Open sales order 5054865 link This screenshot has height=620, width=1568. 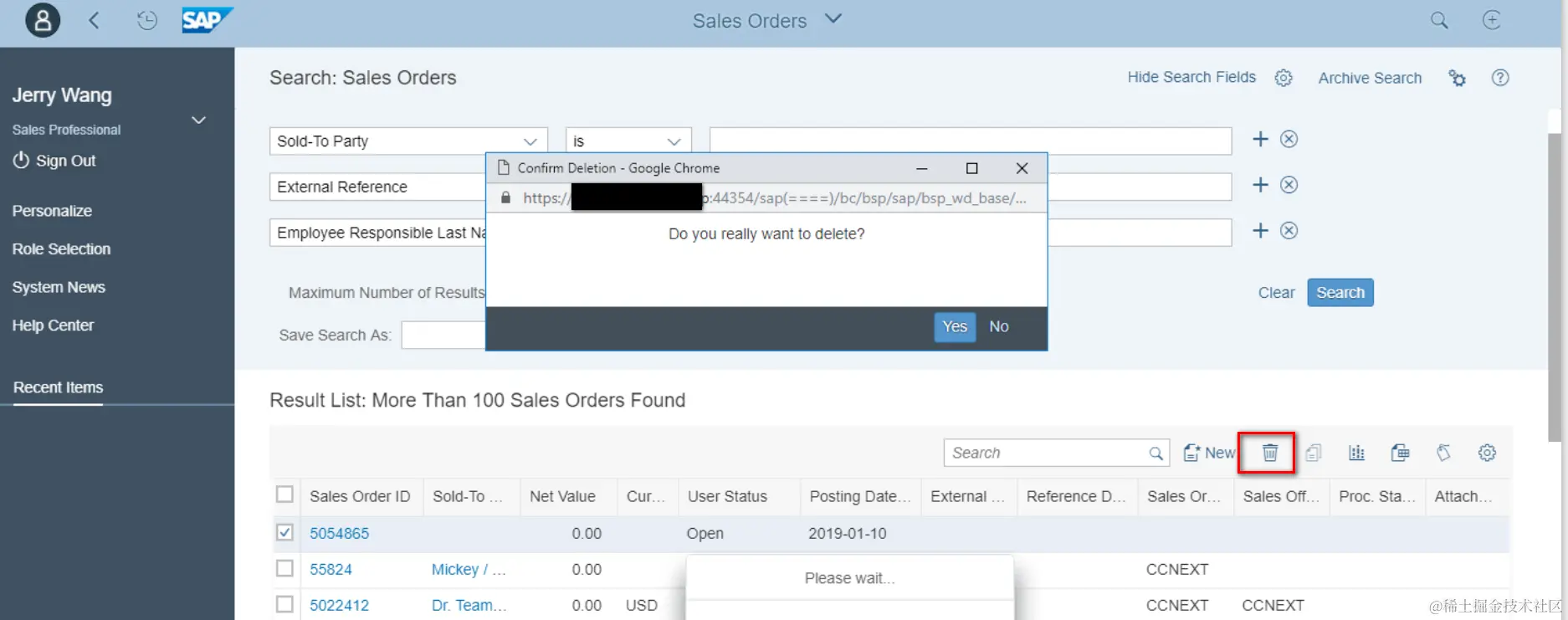coord(339,533)
